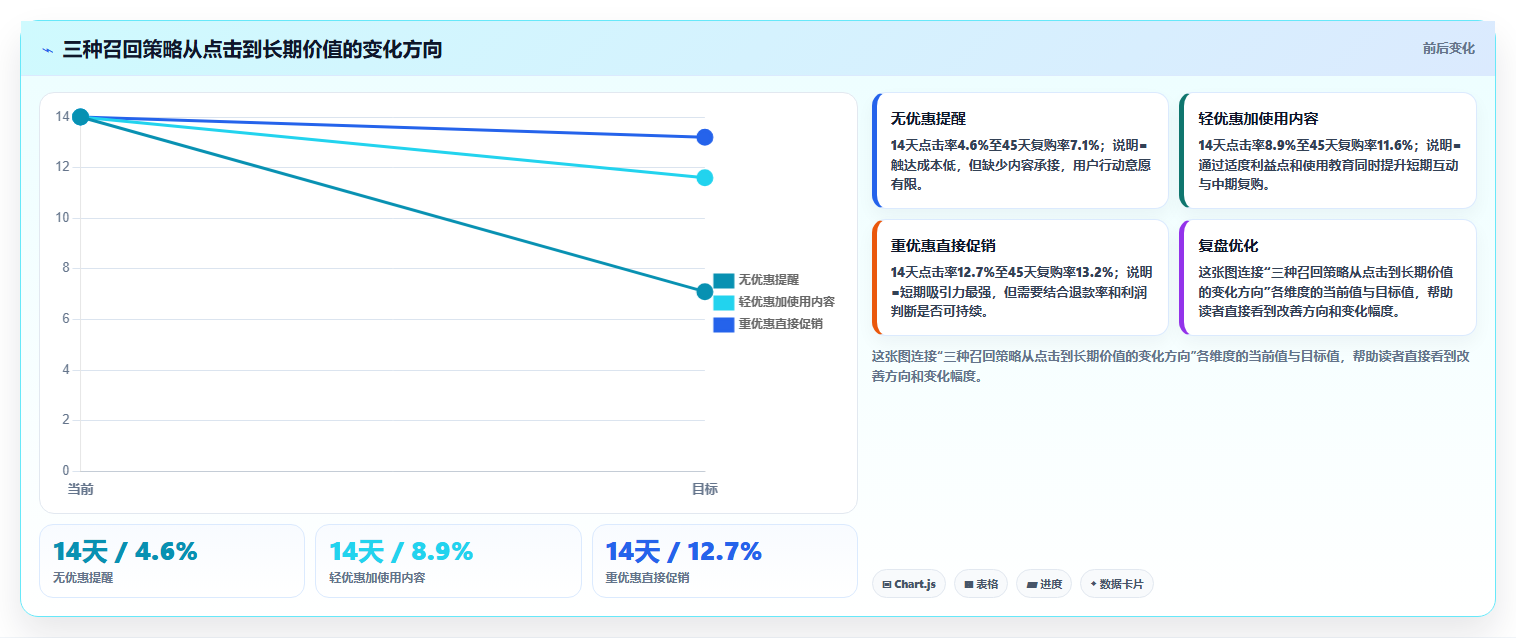Select the shared starting point at 当前
1516x638 pixels.
[x=81, y=117]
